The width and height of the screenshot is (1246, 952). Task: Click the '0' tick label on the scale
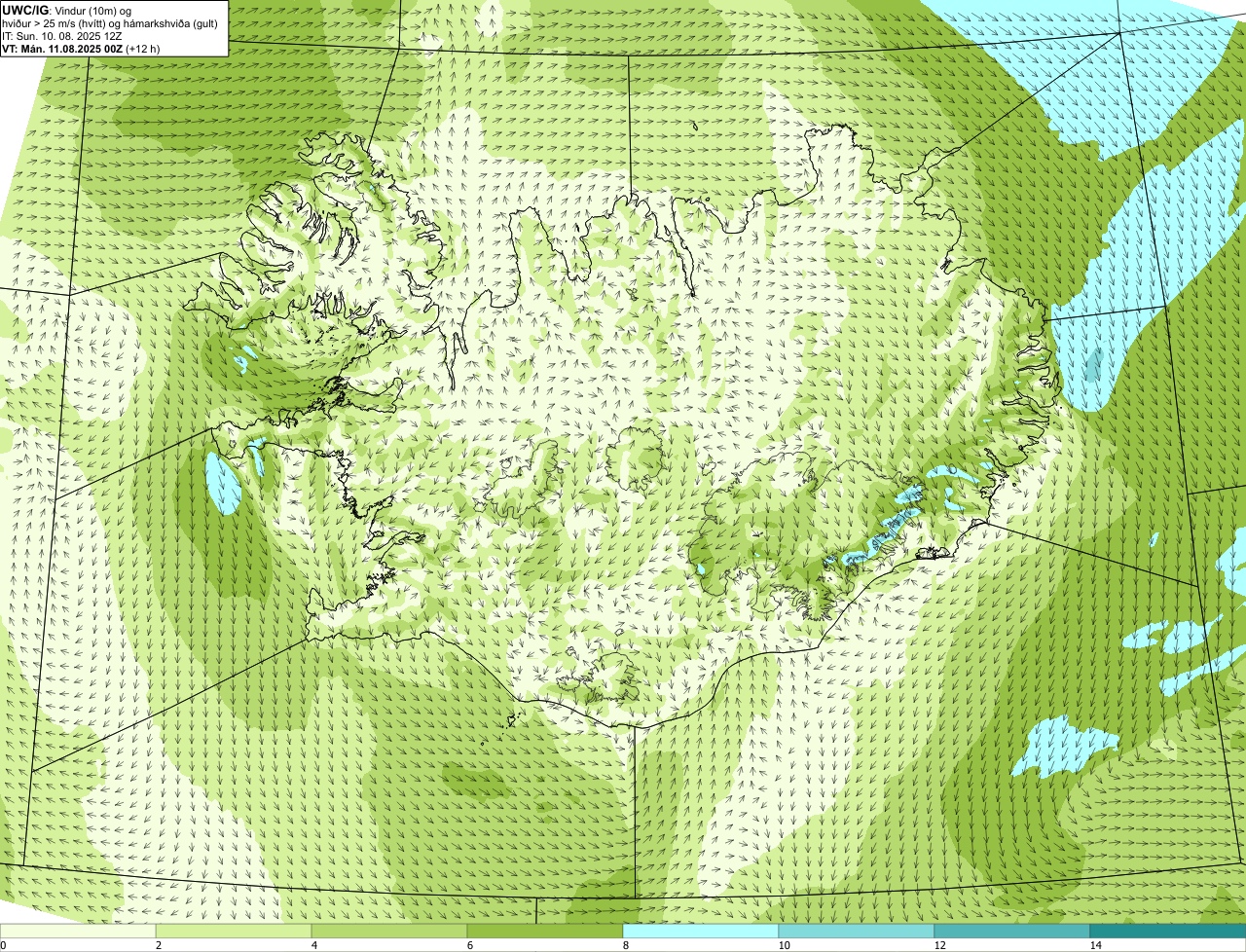pyautogui.click(x=3, y=945)
